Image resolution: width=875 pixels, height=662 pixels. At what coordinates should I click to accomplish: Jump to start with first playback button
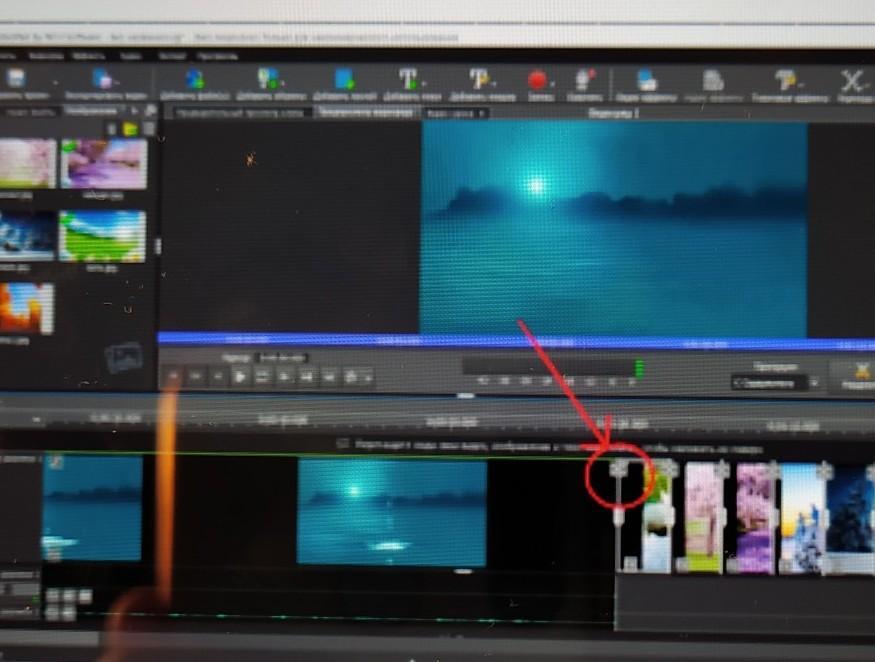click(174, 377)
